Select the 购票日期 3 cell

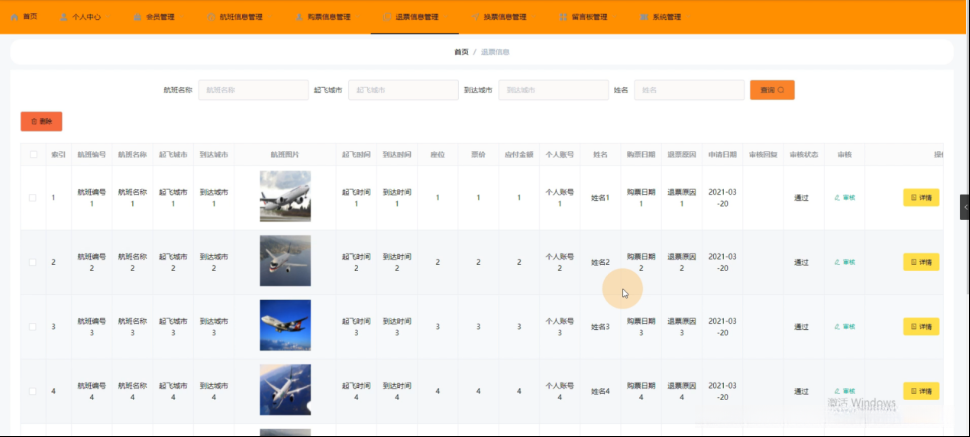(x=641, y=327)
